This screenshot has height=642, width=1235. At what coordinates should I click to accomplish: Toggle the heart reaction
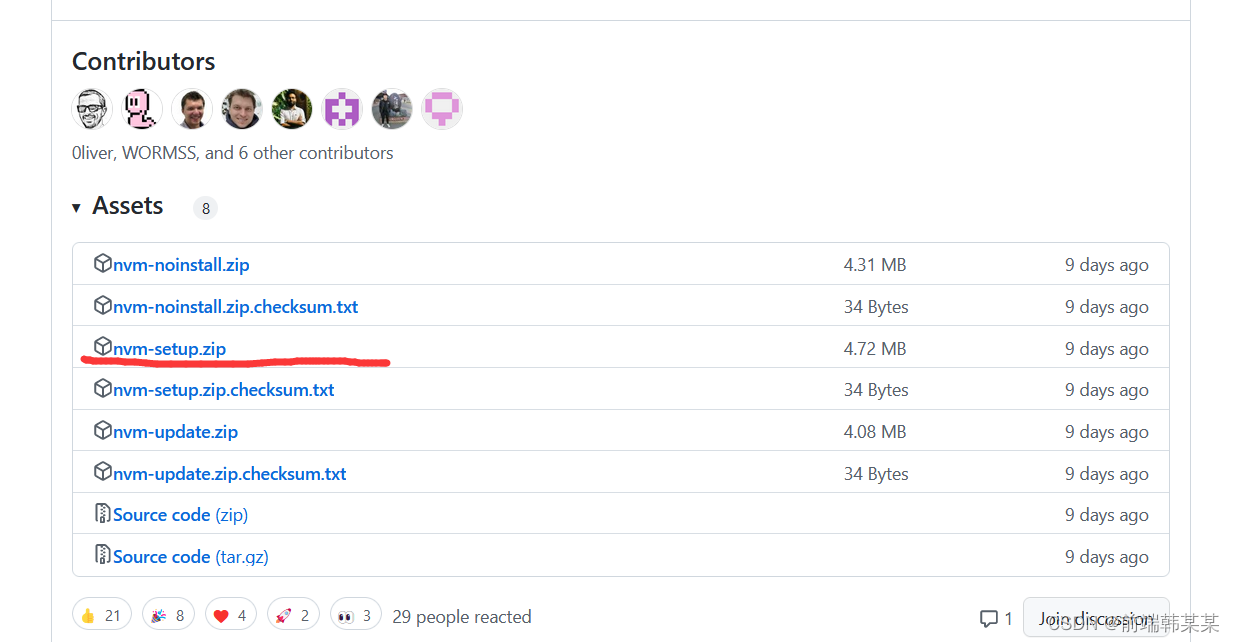231,616
